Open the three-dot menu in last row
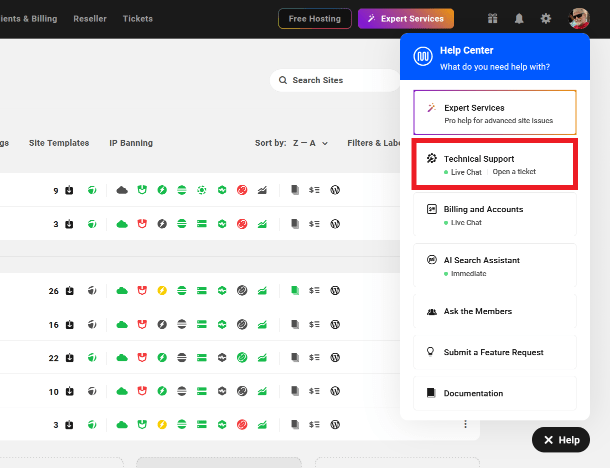 pyautogui.click(x=465, y=424)
